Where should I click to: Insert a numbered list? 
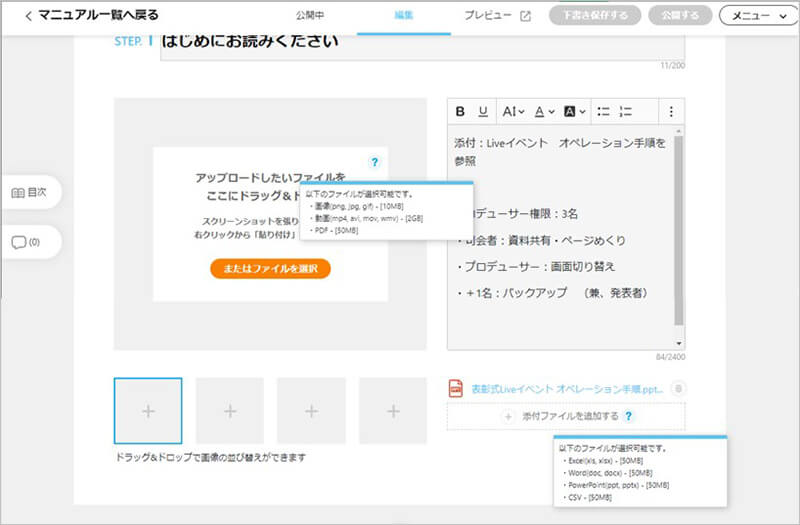click(627, 112)
